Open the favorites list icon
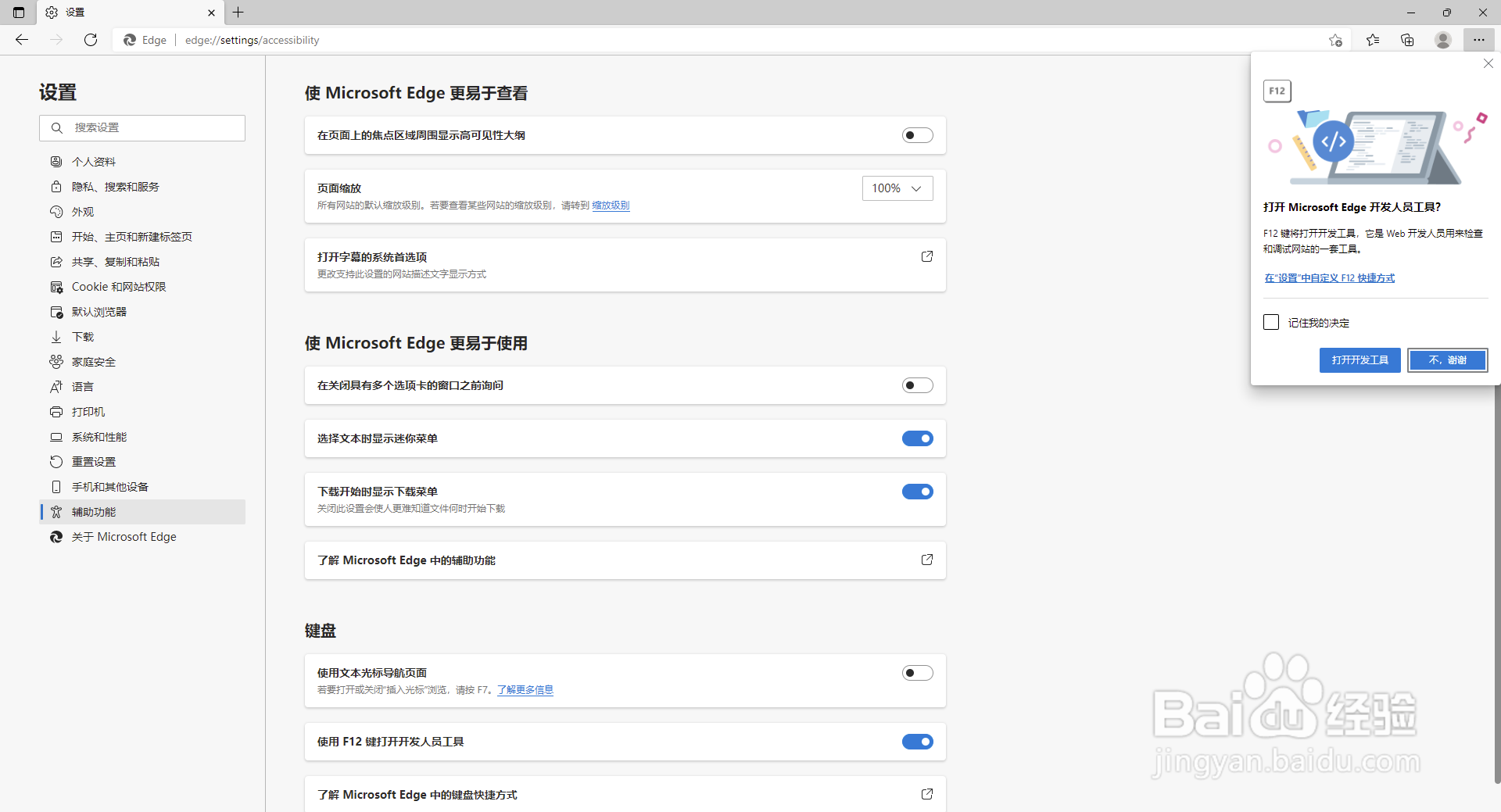This screenshot has height=812, width=1501. pos(1373,40)
